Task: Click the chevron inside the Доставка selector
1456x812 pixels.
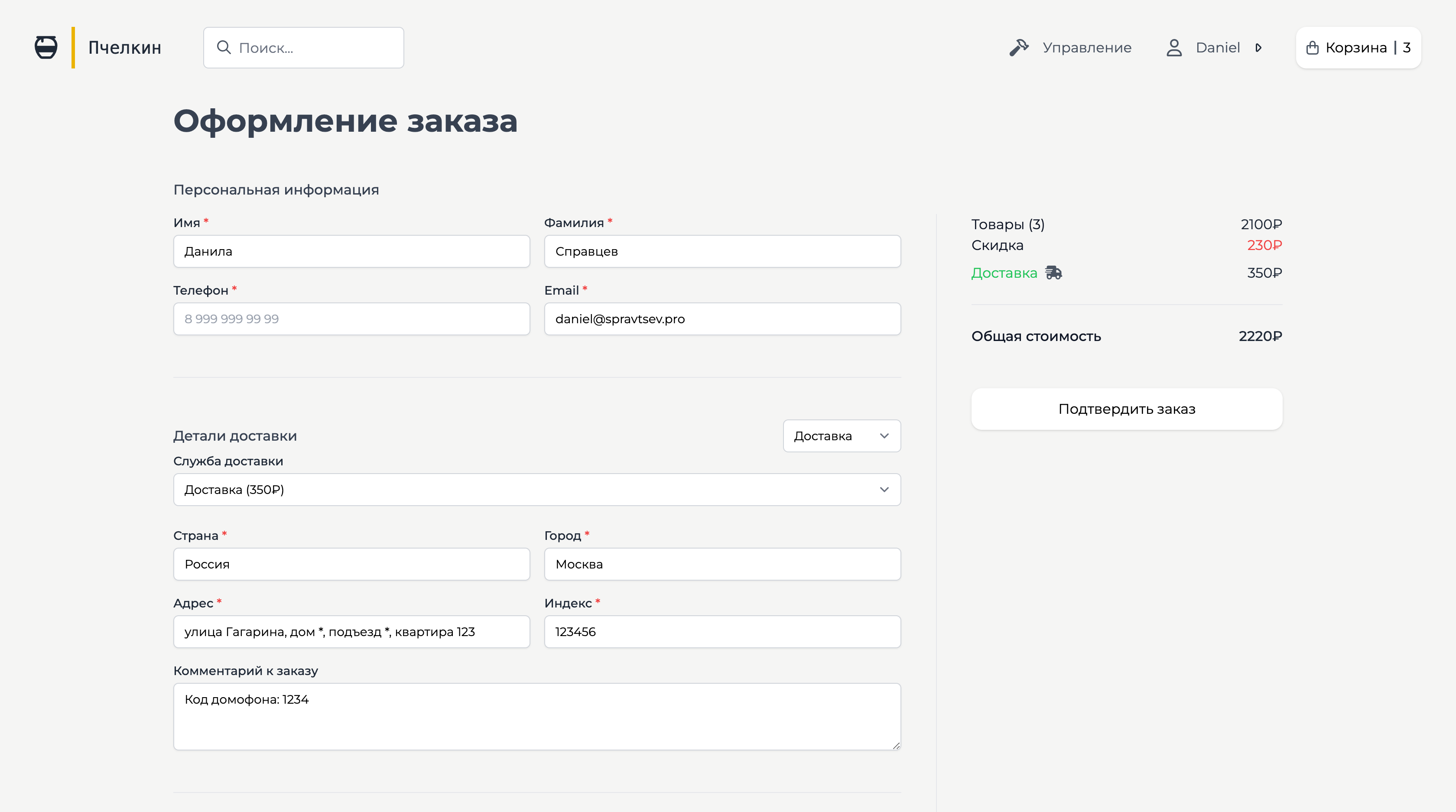Action: tap(884, 435)
